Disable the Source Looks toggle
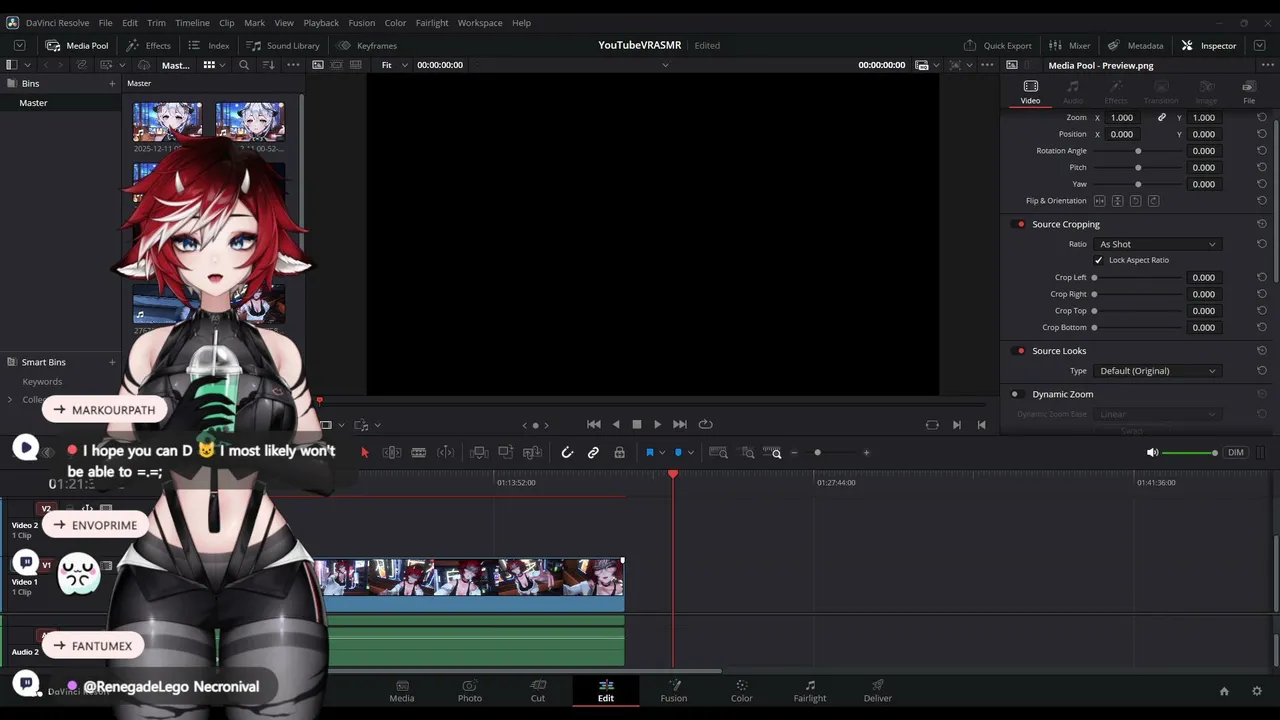 [1020, 351]
